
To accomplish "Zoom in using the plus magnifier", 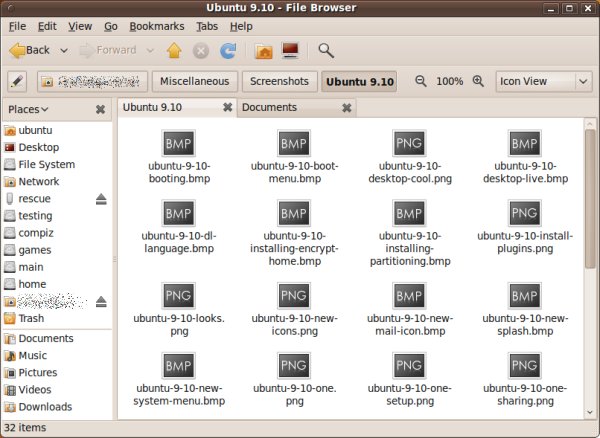I will tap(479, 81).
